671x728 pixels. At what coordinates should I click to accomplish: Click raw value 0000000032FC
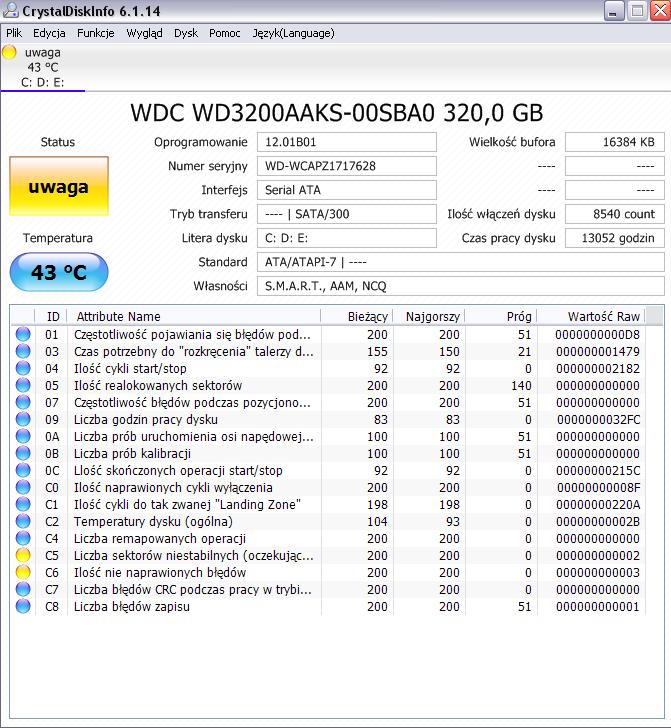click(598, 420)
